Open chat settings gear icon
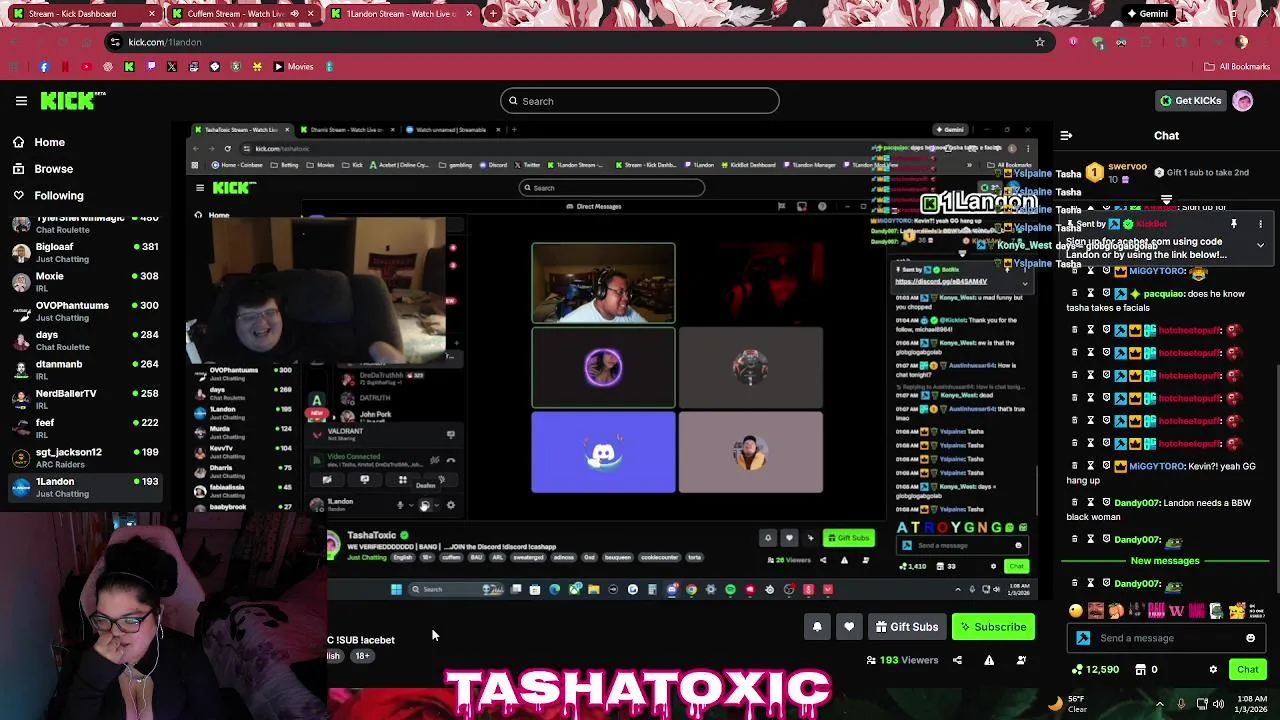1280x720 pixels. (1213, 670)
